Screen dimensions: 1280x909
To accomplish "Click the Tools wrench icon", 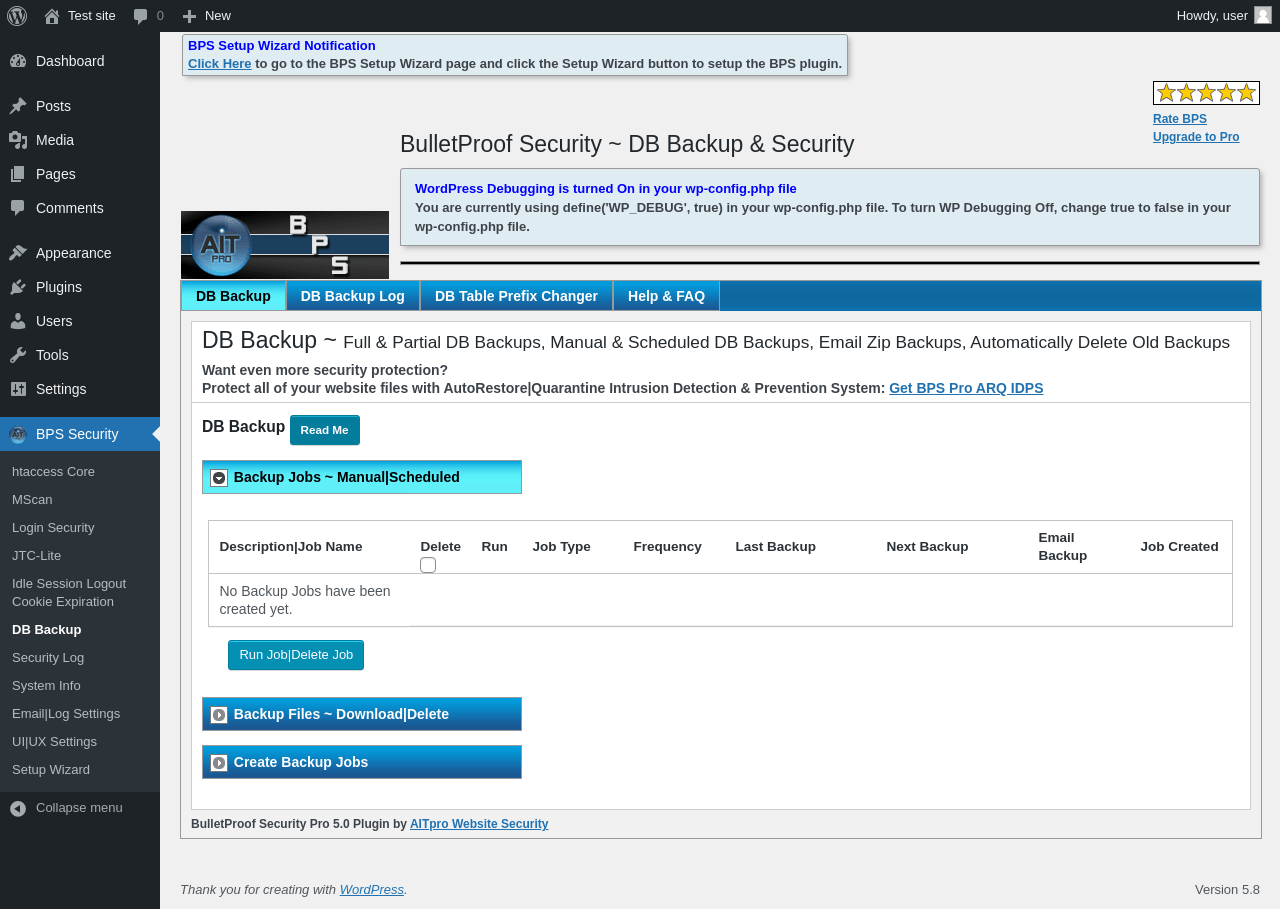I will (x=18, y=355).
